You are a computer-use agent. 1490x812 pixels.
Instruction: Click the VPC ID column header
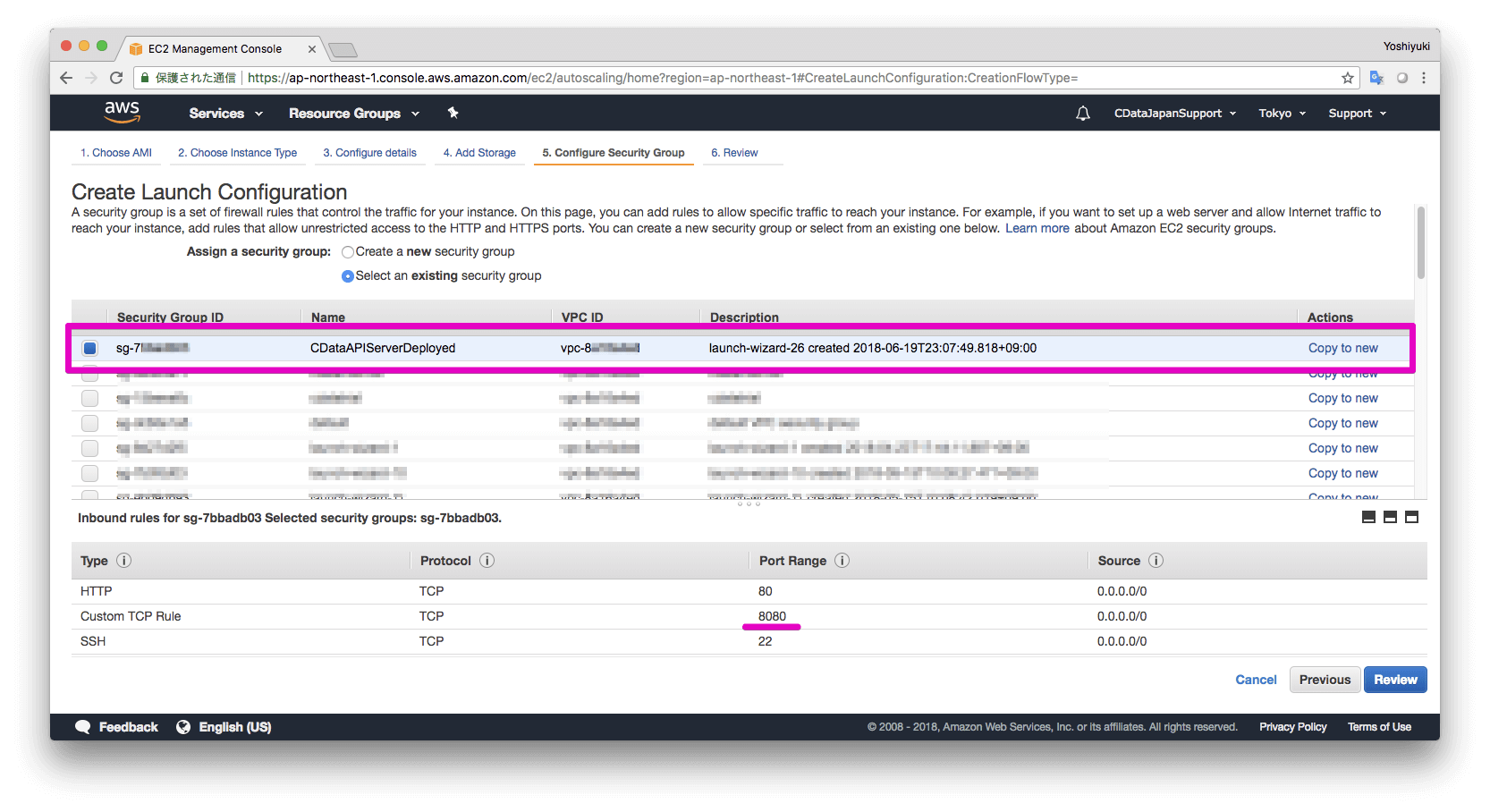pyautogui.click(x=582, y=317)
